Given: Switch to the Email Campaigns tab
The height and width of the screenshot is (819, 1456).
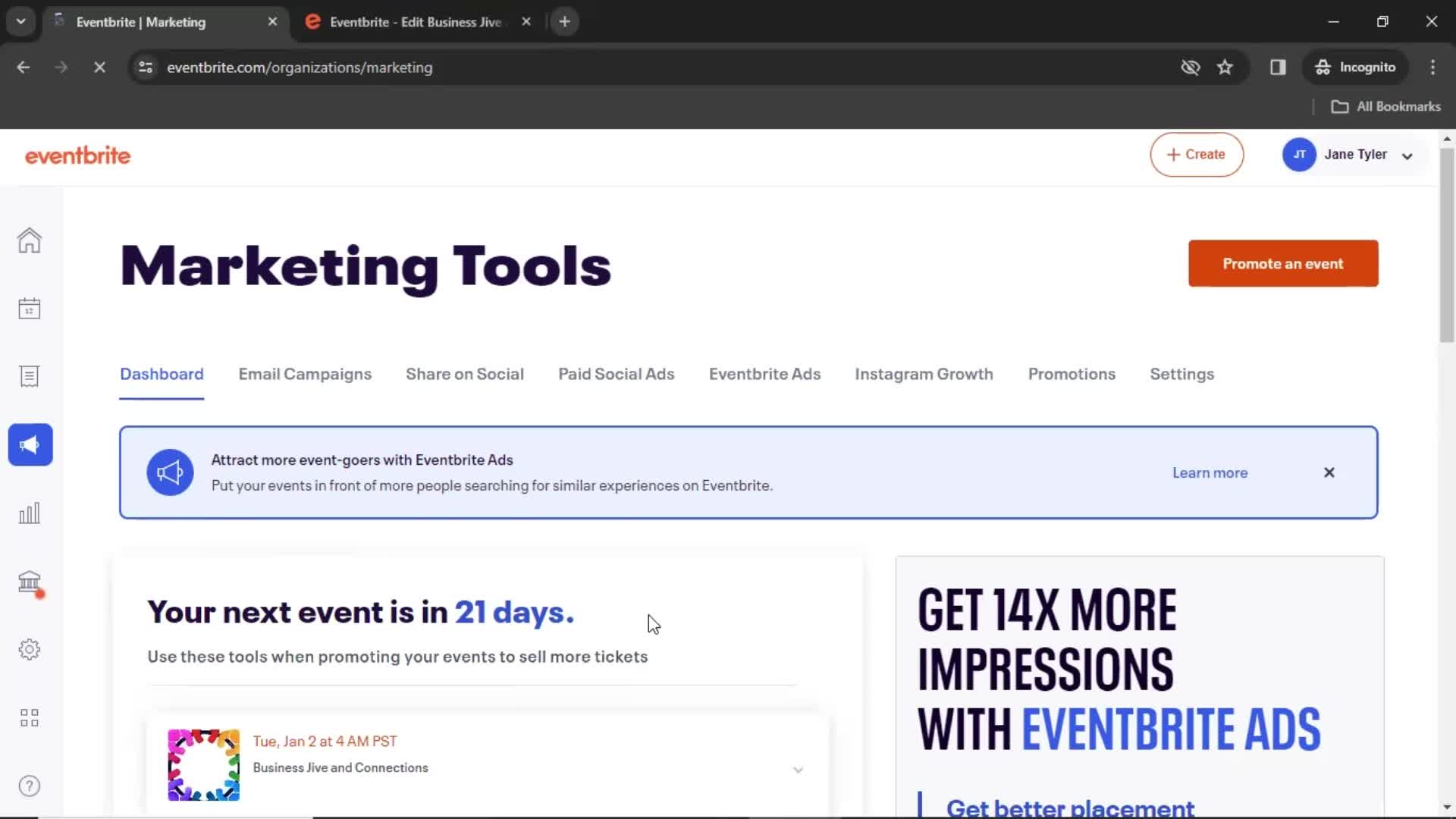Looking at the screenshot, I should point(305,375).
